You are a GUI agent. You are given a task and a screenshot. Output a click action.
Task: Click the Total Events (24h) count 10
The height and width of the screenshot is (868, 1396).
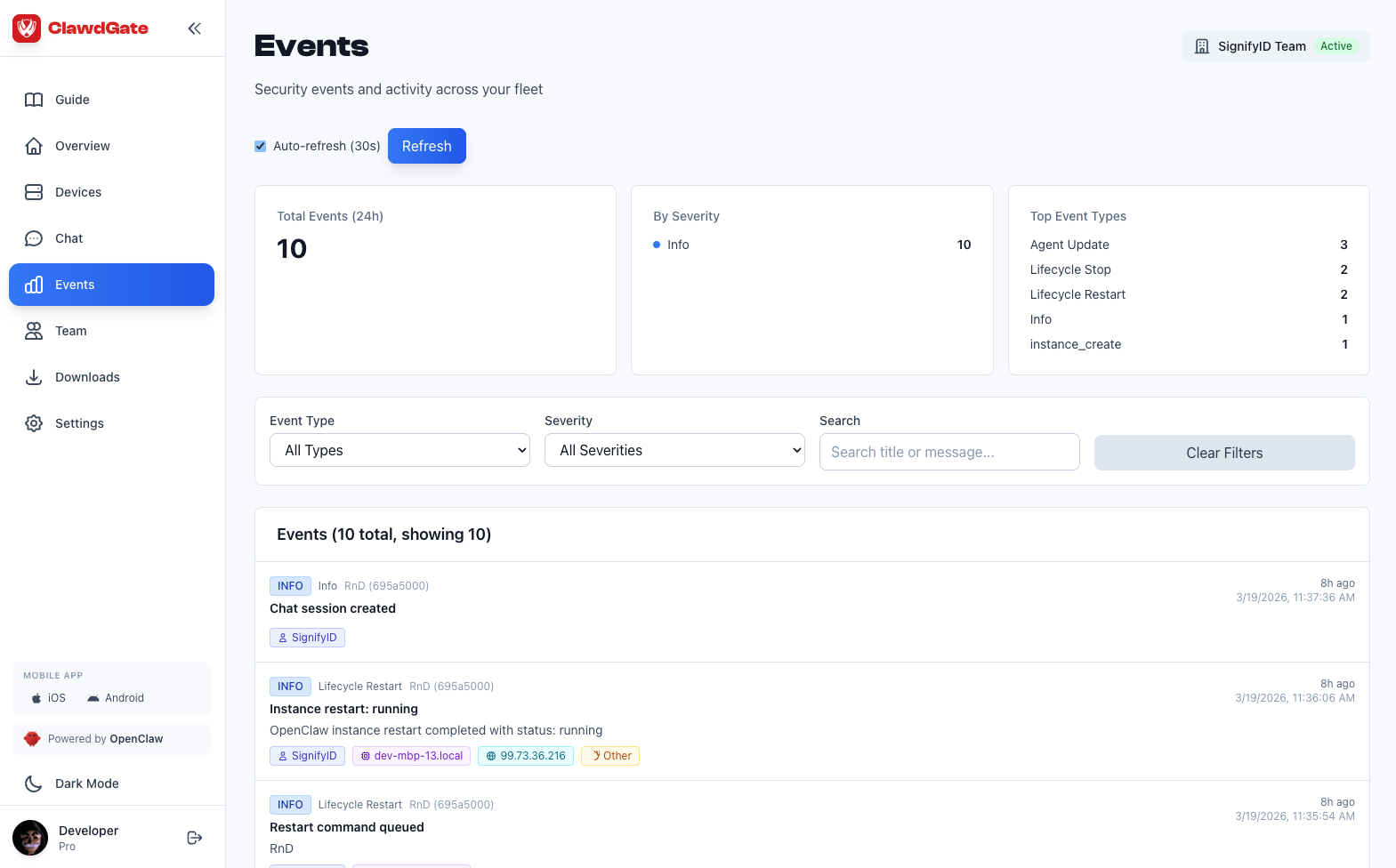click(292, 249)
